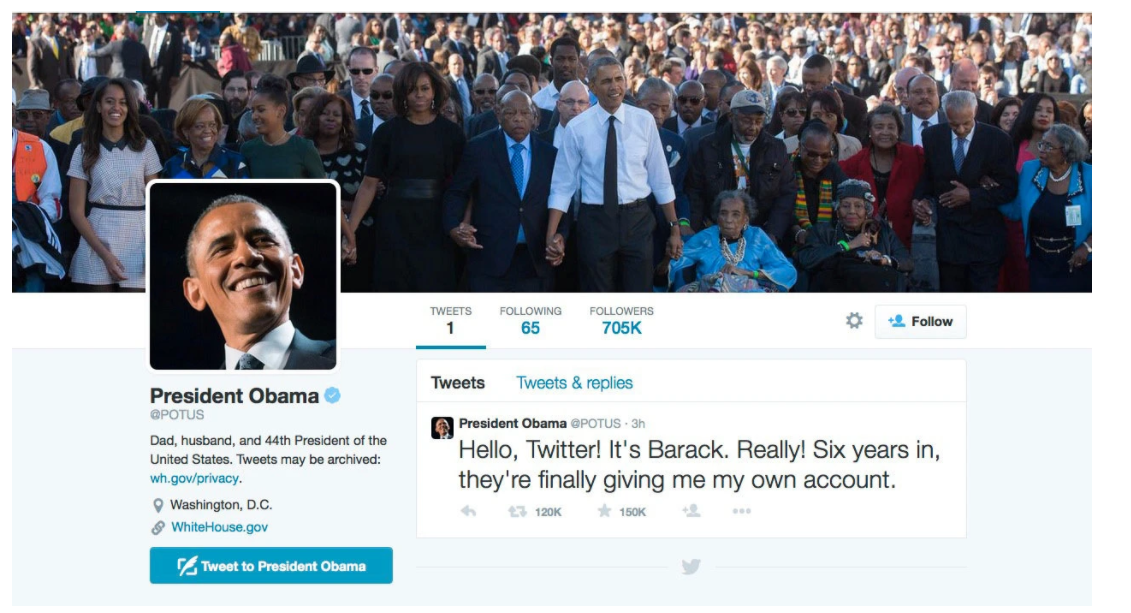Select the Tweets count tab
Screen dimensions: 1131x613
[x=451, y=322]
